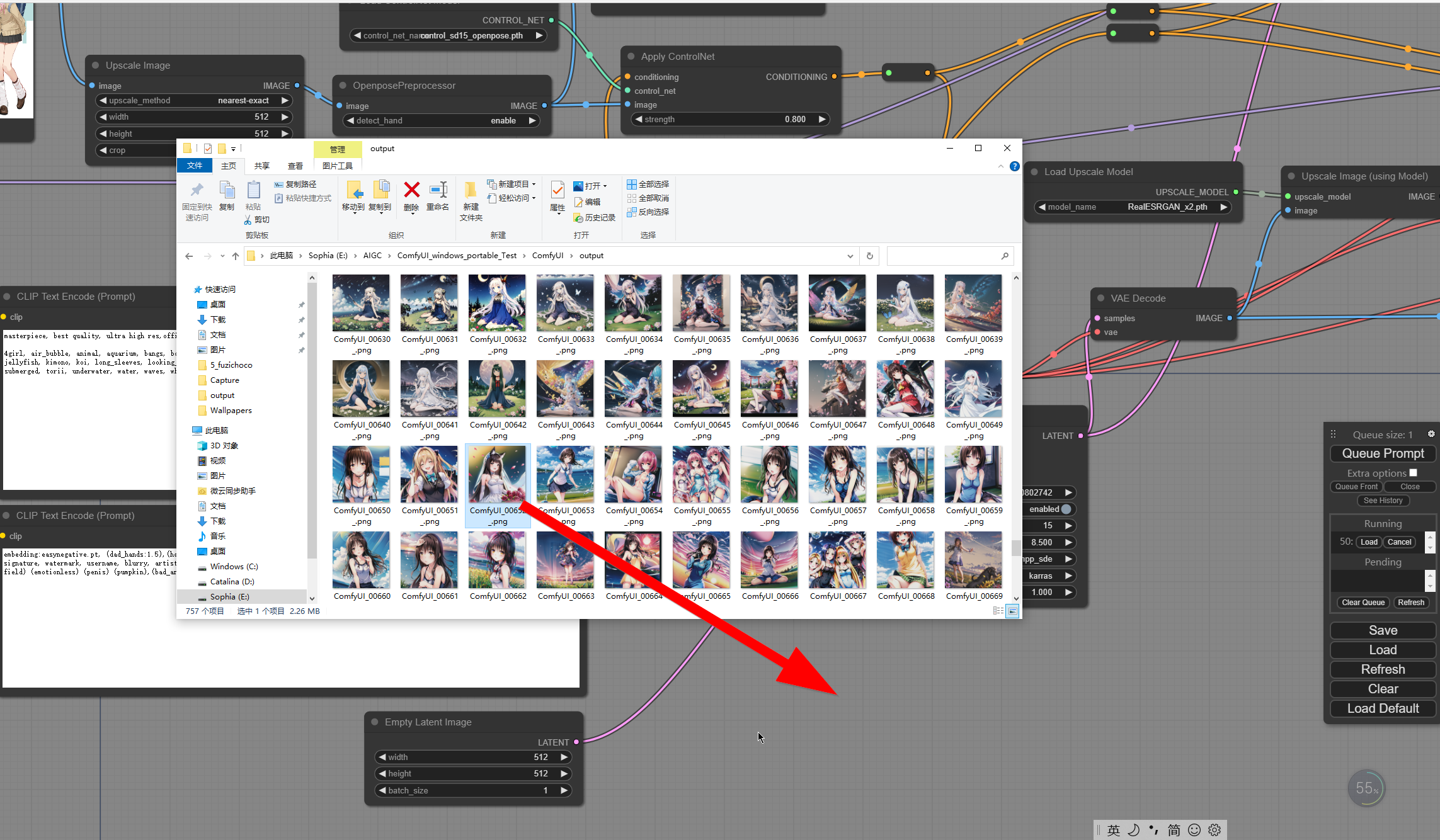Click the History (历史记录) icon
Screen dimensions: 1440x840
point(578,218)
